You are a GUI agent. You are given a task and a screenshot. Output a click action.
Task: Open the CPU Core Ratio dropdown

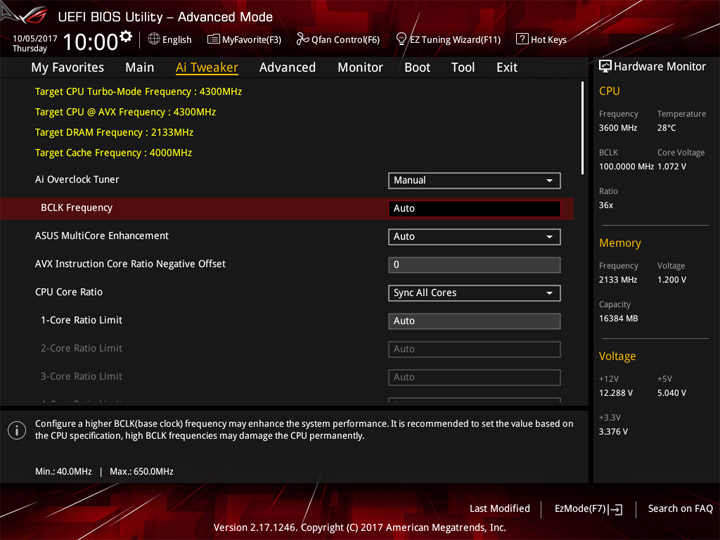point(474,293)
